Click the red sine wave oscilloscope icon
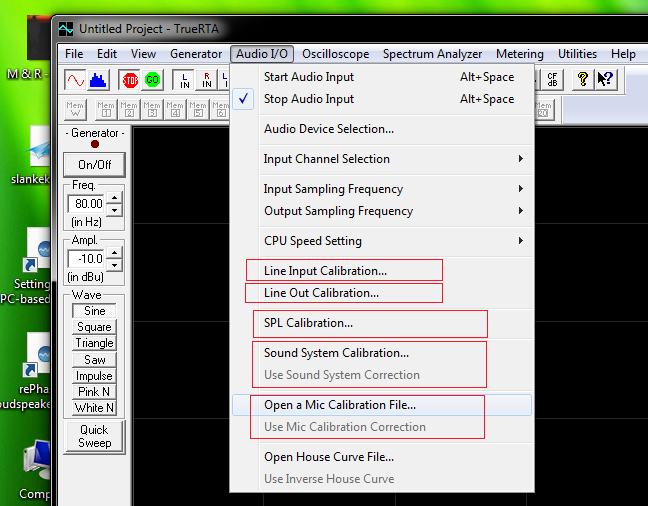Image resolution: width=648 pixels, height=506 pixels. [x=75, y=80]
